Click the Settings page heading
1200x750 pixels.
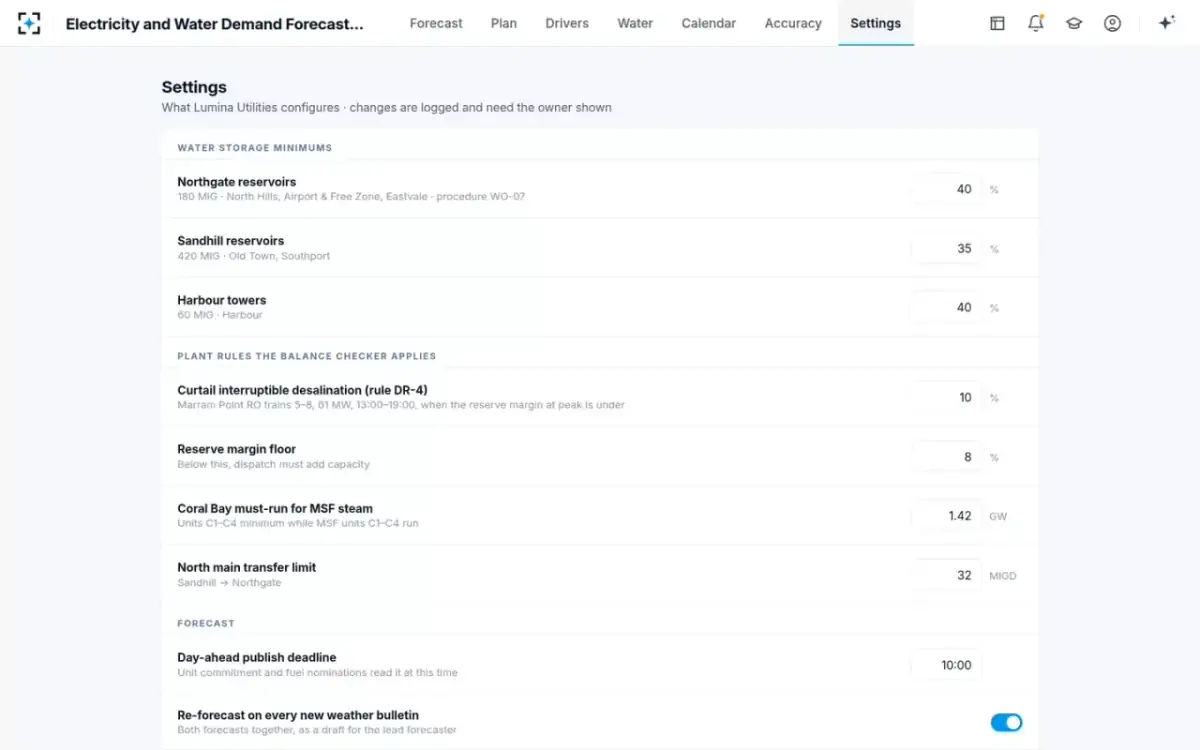[x=194, y=87]
